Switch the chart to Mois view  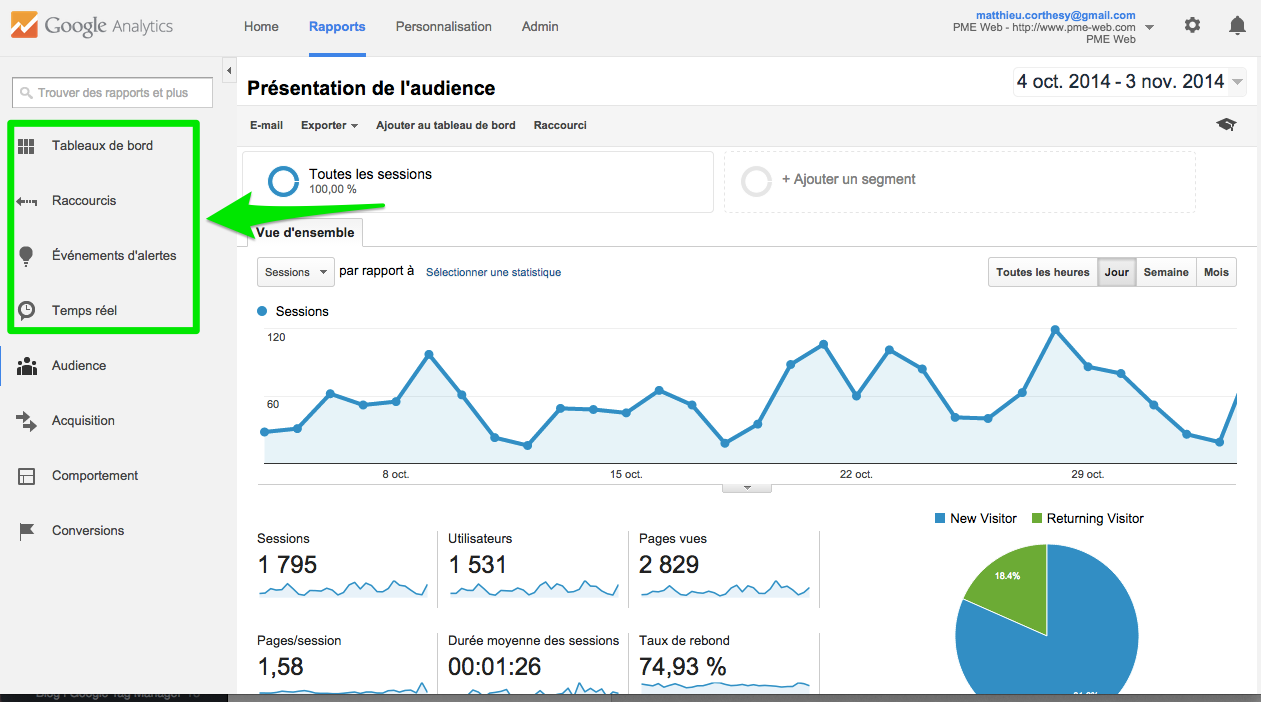point(1216,272)
